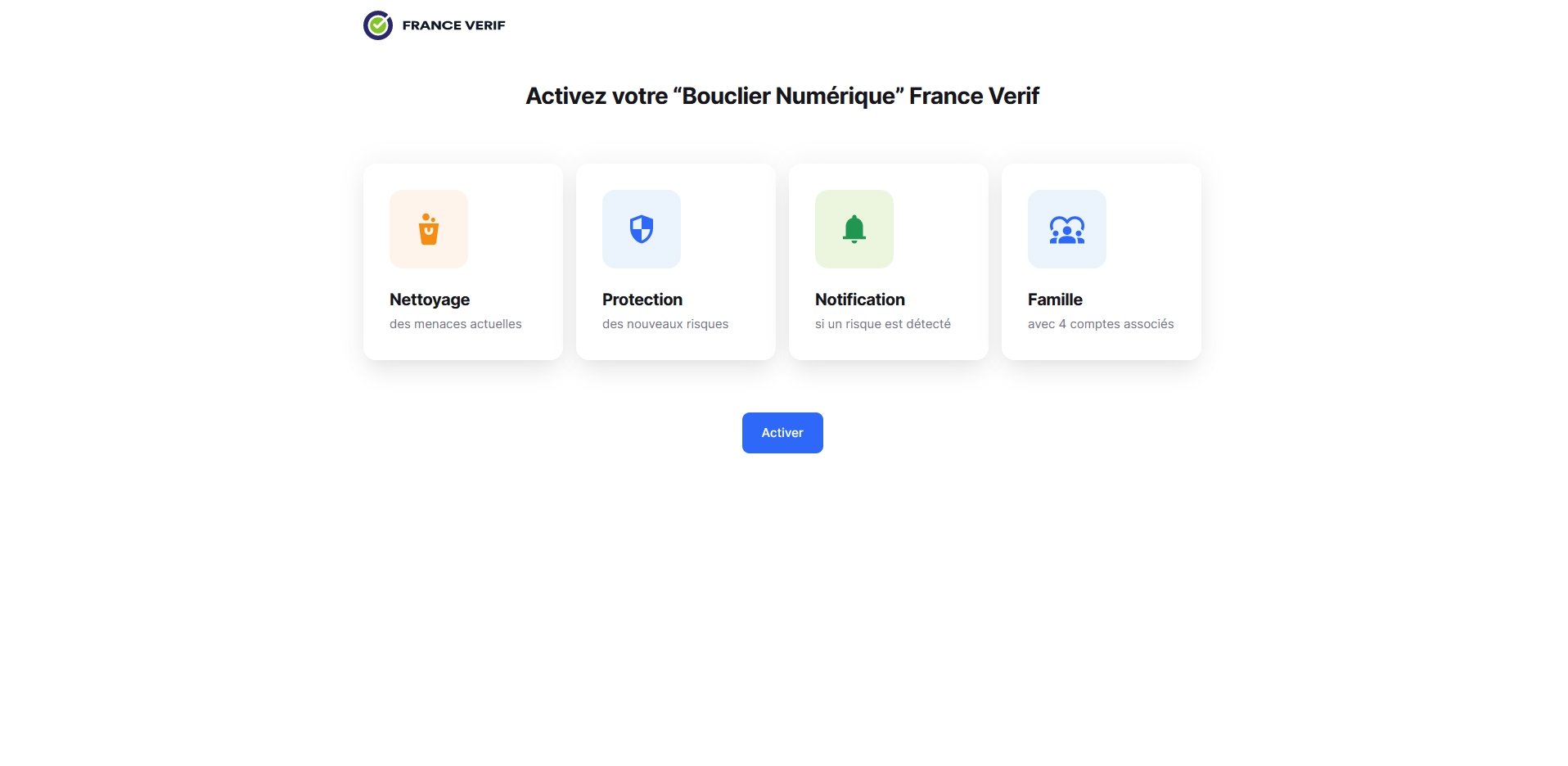The image size is (1568, 766).
Task: Select the blue Famille people icon
Action: pyautogui.click(x=1066, y=230)
